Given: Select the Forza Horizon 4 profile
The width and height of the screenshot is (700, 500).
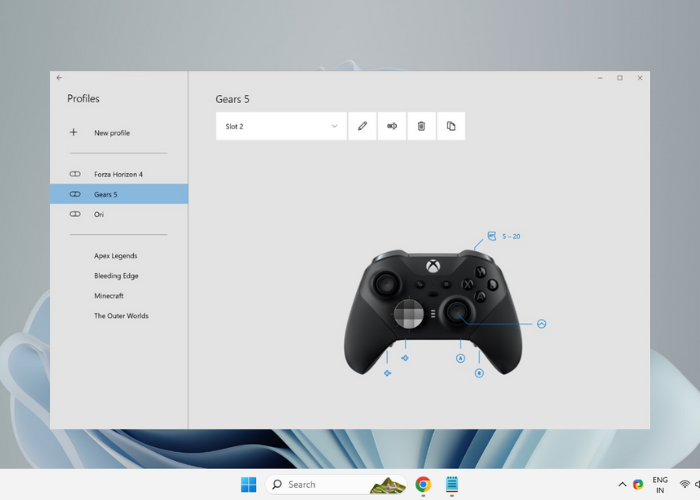Looking at the screenshot, I should [x=119, y=174].
